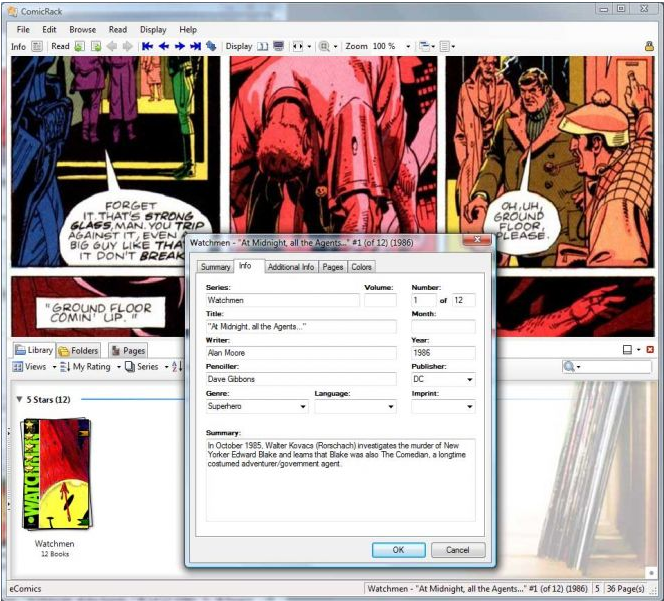The image size is (664, 601).
Task: Click the Penciller field with Dave Gibbons
Action: [x=301, y=379]
